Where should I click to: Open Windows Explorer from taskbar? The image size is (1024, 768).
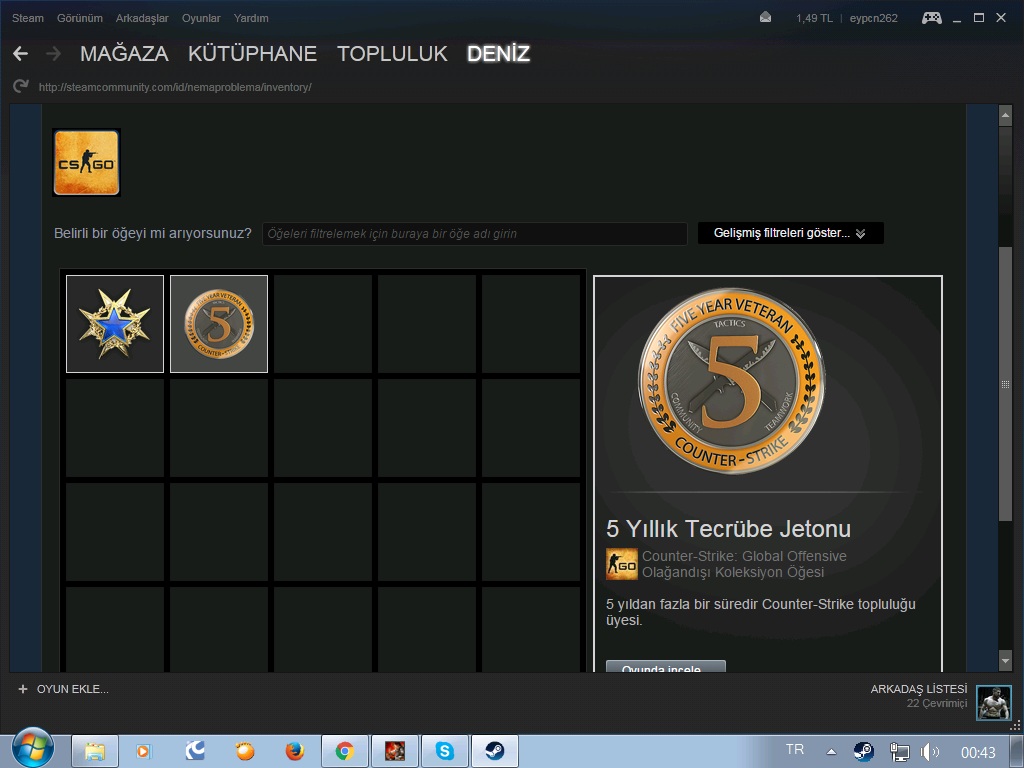[95, 751]
